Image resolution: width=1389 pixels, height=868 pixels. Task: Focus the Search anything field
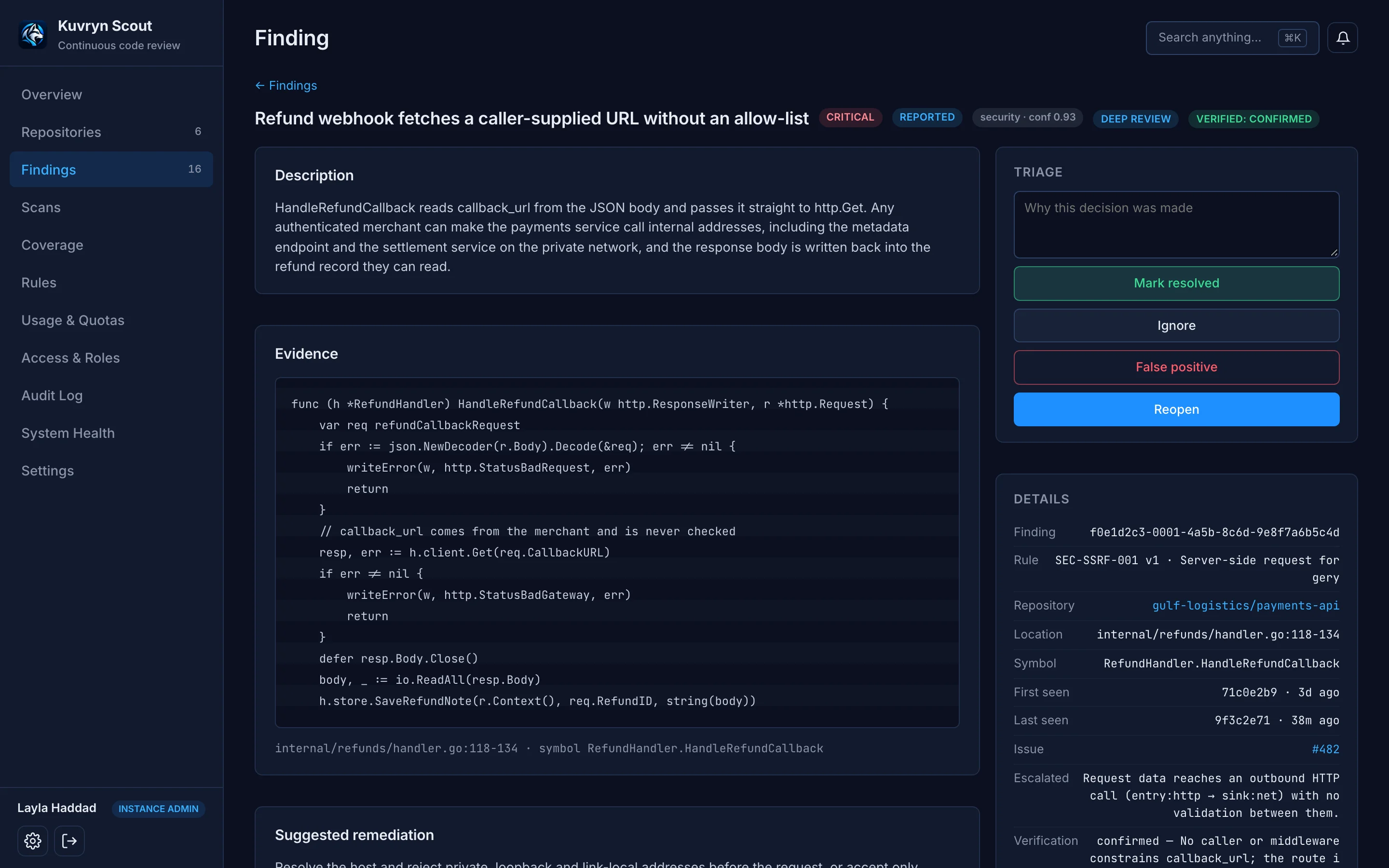point(1232,38)
